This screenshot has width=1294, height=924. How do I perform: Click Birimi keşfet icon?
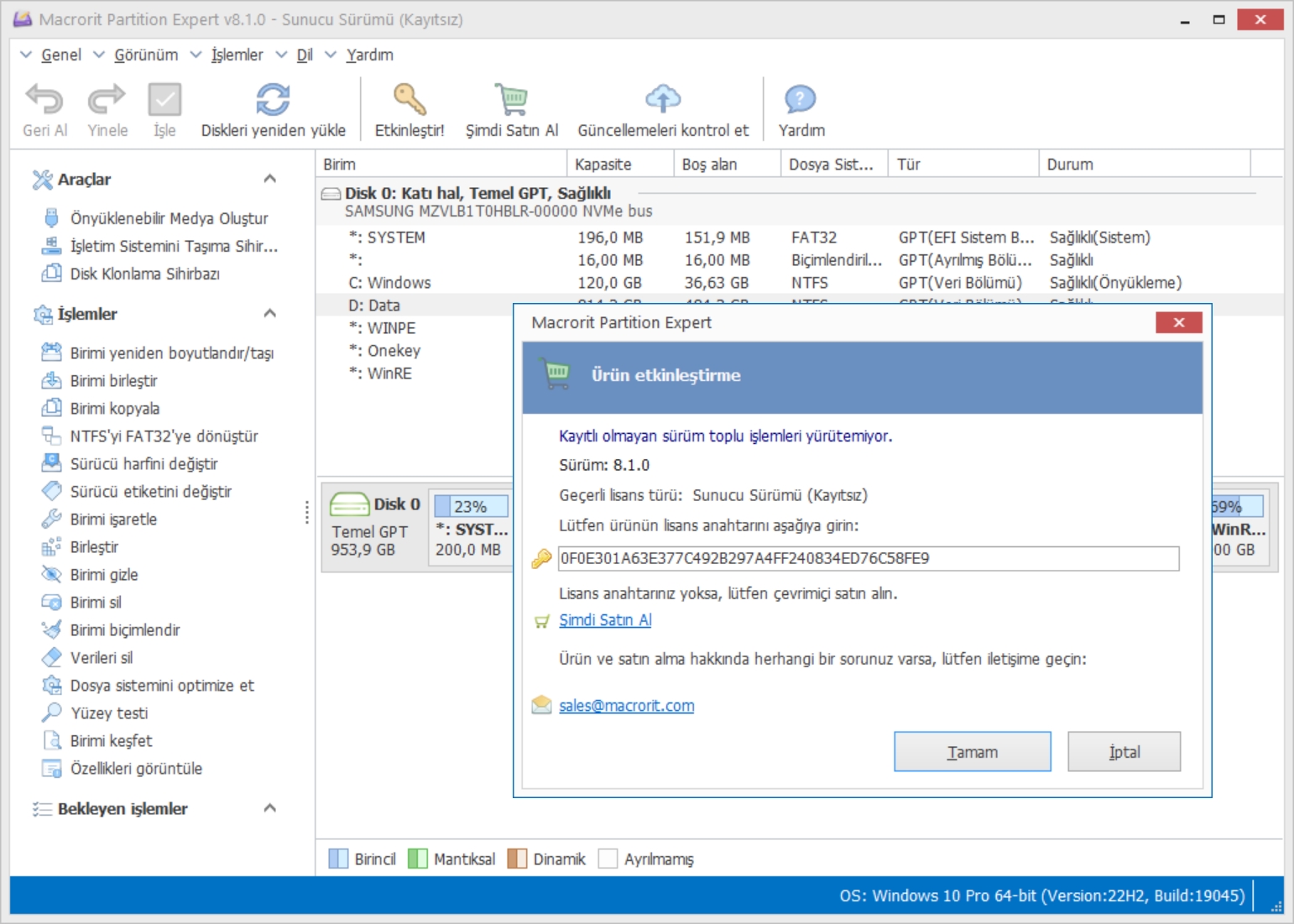51,739
